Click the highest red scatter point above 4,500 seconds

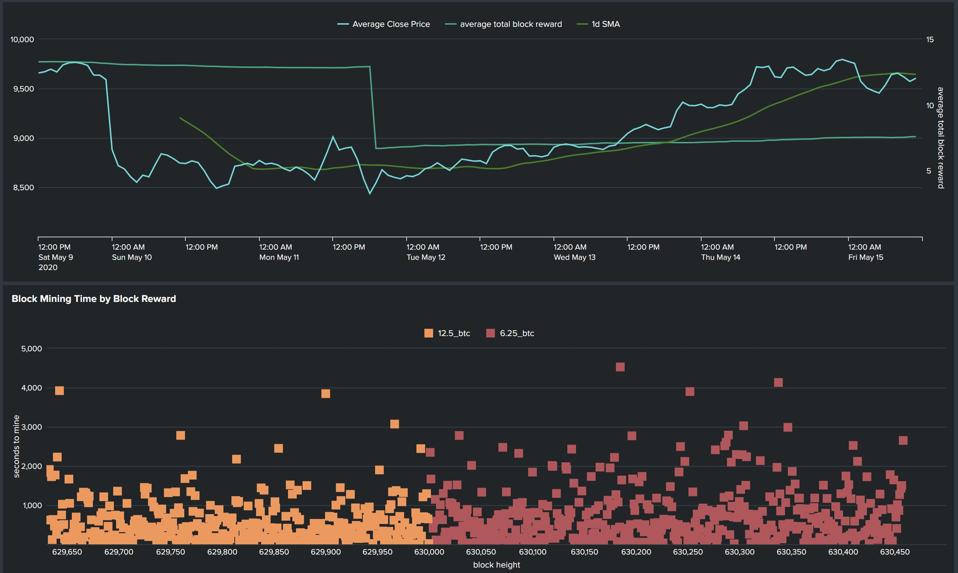[x=620, y=367]
